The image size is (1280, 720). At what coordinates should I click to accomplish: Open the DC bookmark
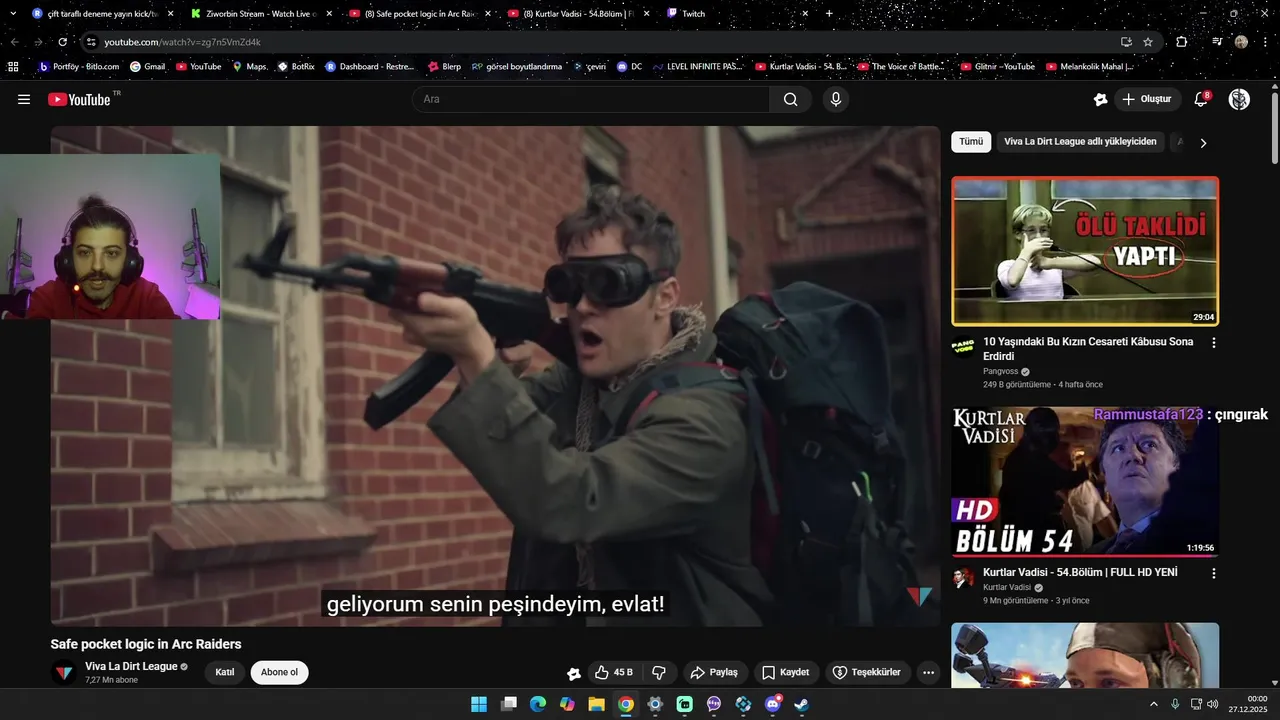coord(629,66)
